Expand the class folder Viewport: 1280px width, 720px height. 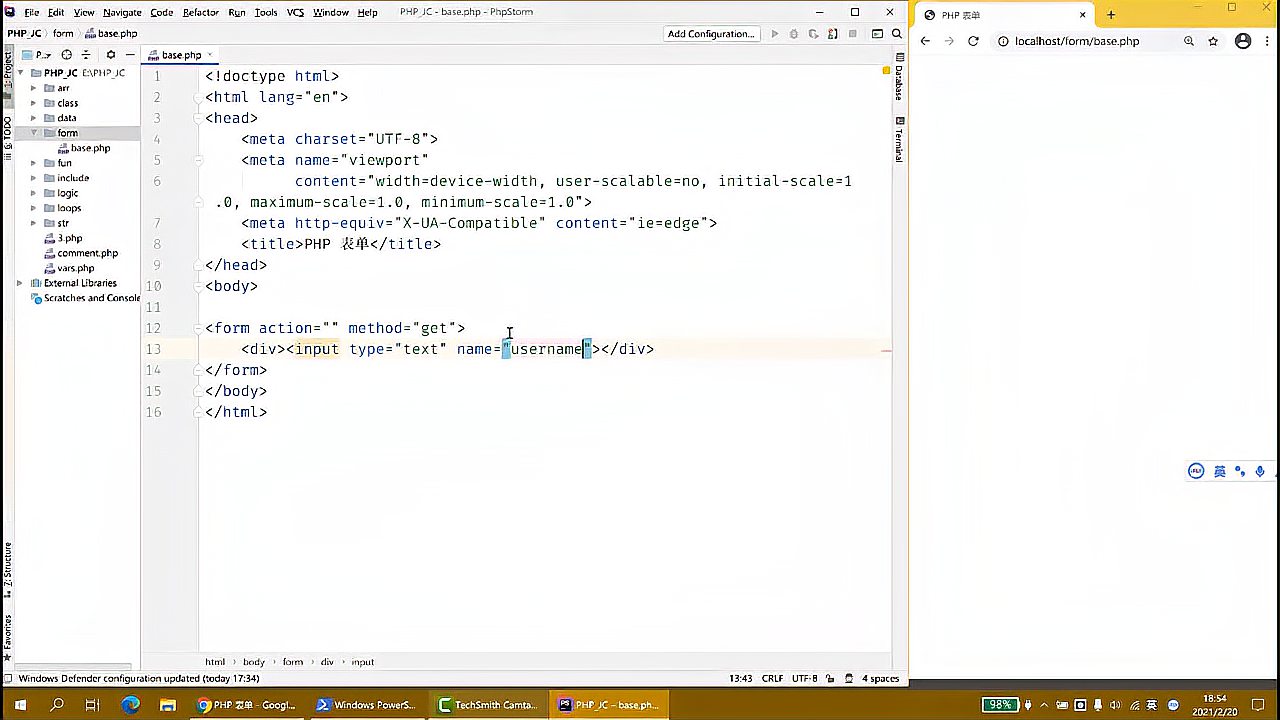[33, 103]
